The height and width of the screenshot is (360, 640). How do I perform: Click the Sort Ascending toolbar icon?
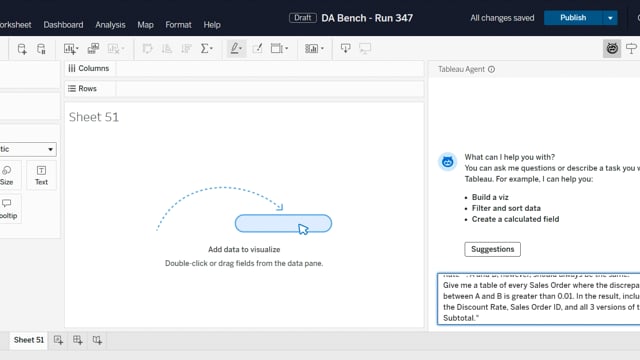(x=167, y=49)
